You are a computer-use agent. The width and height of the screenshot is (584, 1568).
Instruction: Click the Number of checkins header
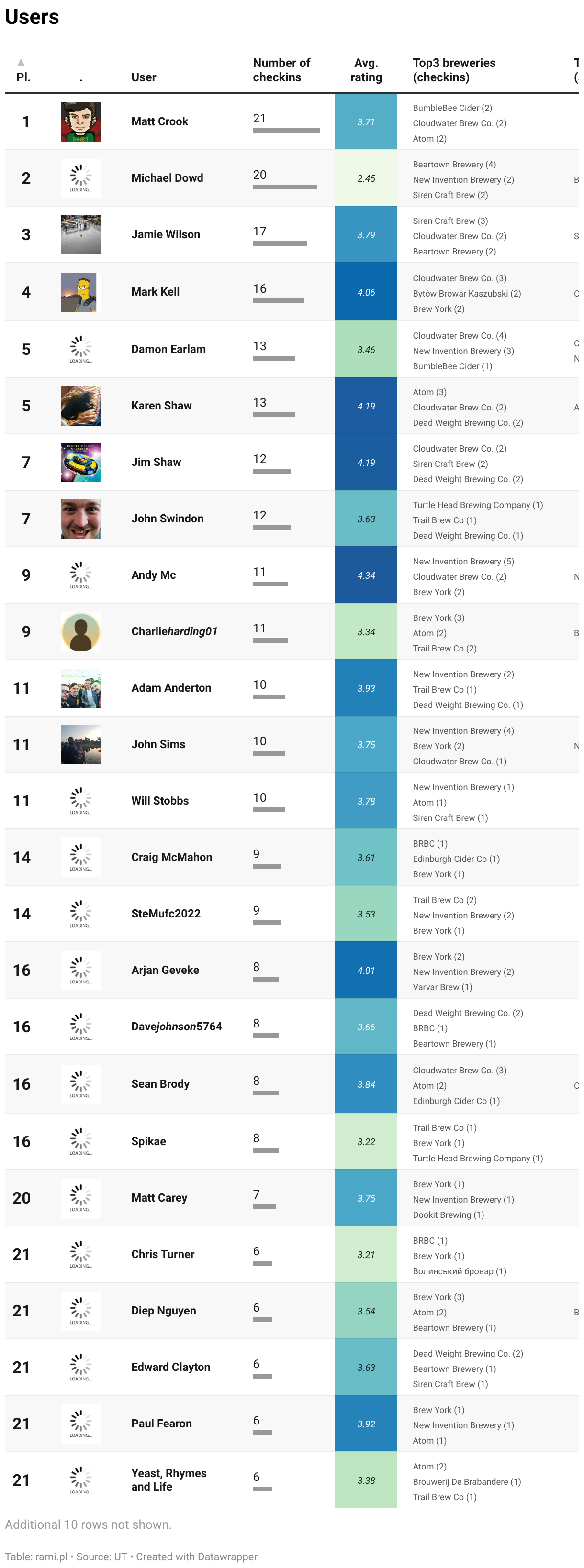coord(281,70)
